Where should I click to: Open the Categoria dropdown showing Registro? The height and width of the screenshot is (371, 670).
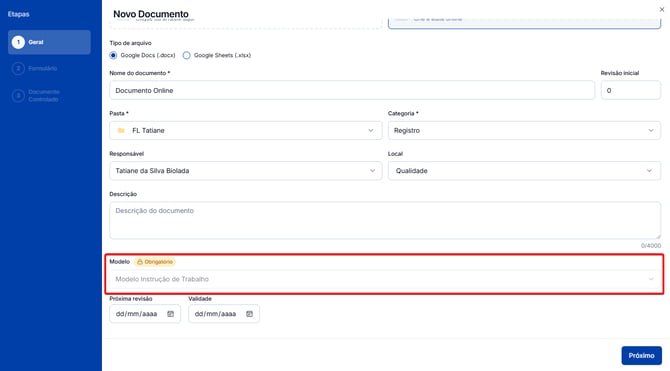pos(524,130)
